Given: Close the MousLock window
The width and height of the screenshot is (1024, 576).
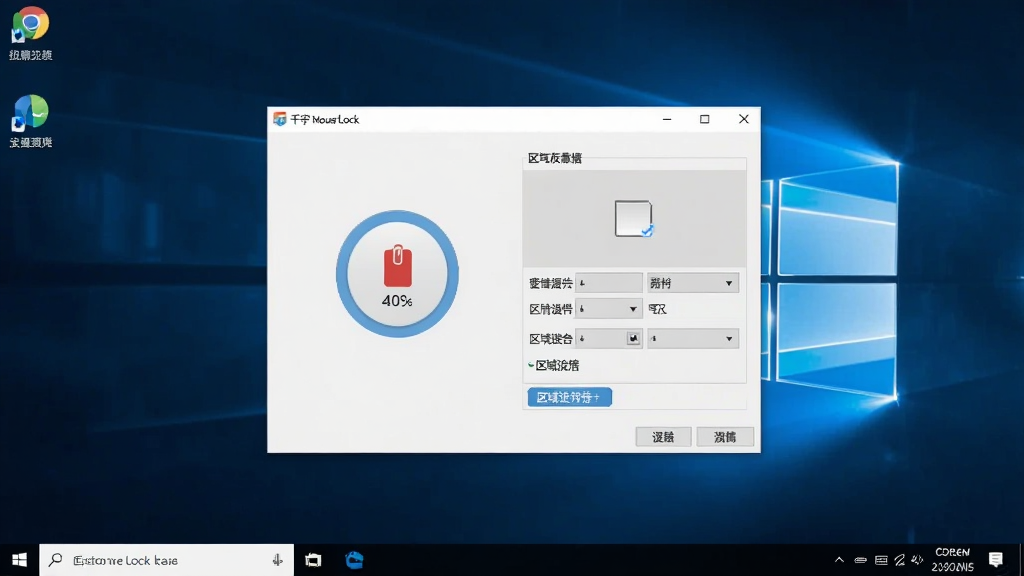Looking at the screenshot, I should (743, 119).
